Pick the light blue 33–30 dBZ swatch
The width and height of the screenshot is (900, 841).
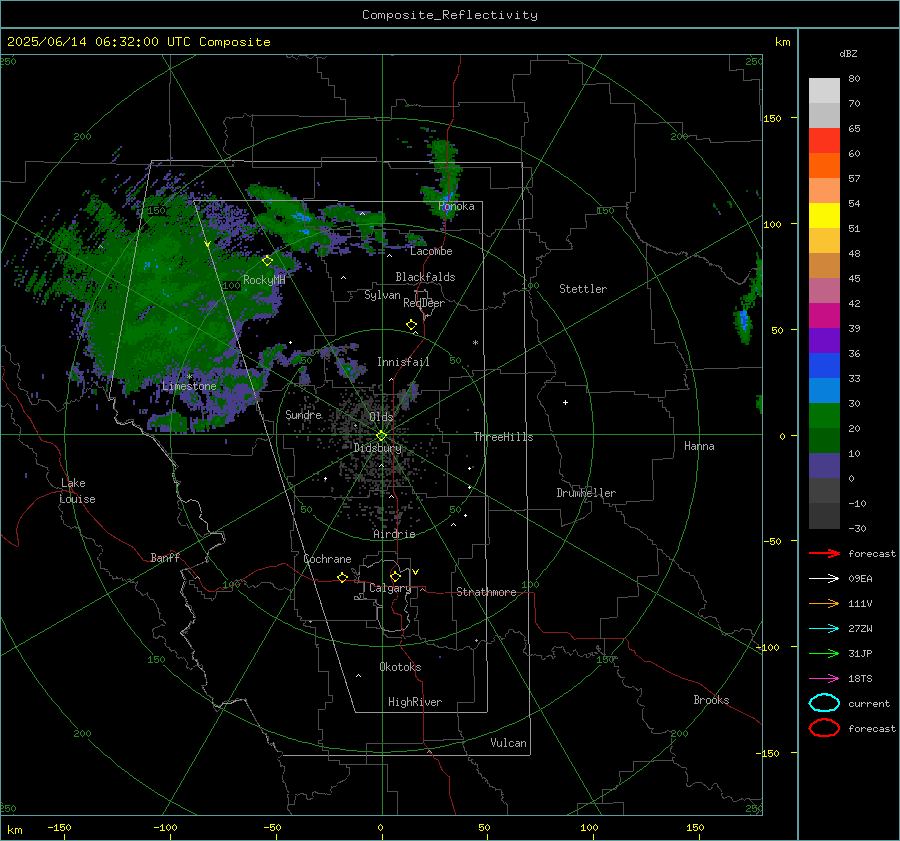coord(824,391)
